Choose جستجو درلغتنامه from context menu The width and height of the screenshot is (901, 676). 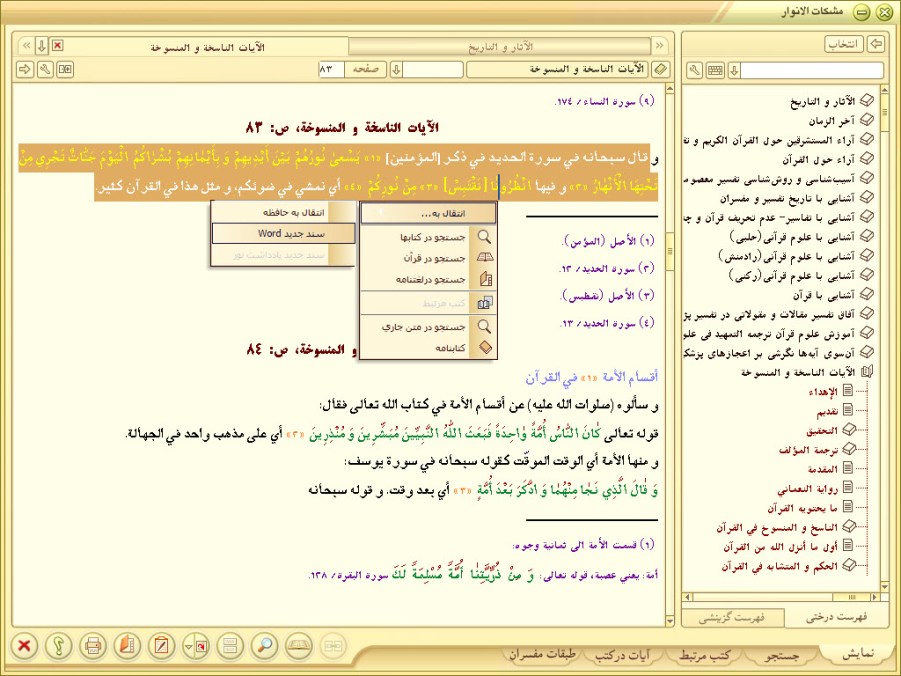click(429, 279)
